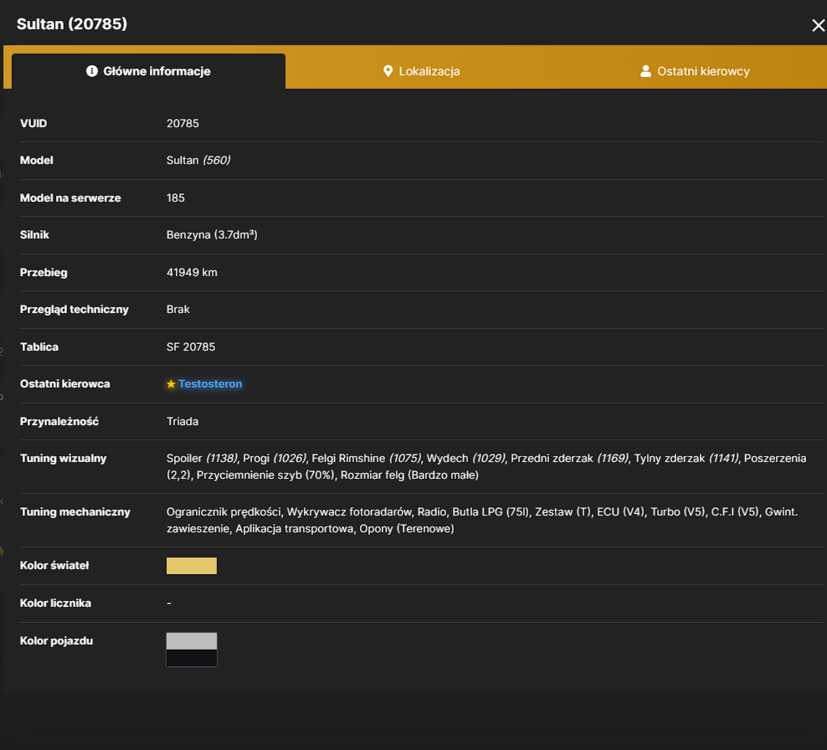Click the Brak technical inspection value
This screenshot has width=827, height=750.
[178, 310]
